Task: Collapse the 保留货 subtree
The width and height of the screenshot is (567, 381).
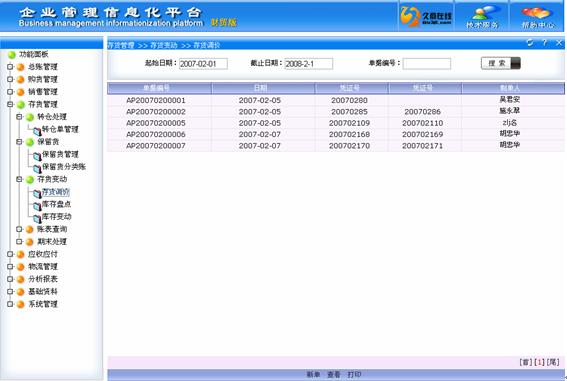Action: tap(19, 142)
